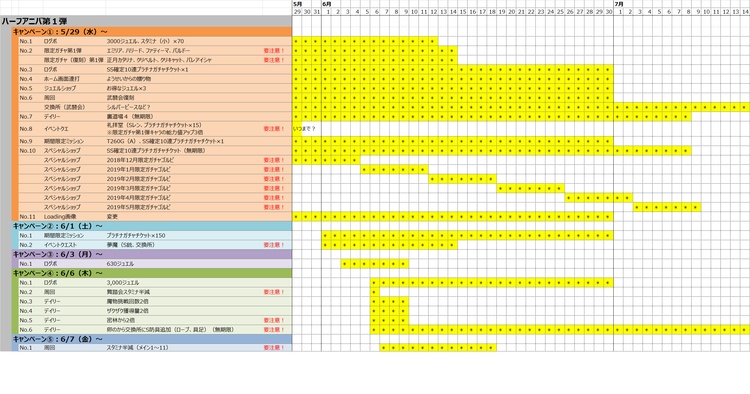Select the キャンペーン③：6/3（月）～ header row
This screenshot has width=750, height=394.
[152, 254]
